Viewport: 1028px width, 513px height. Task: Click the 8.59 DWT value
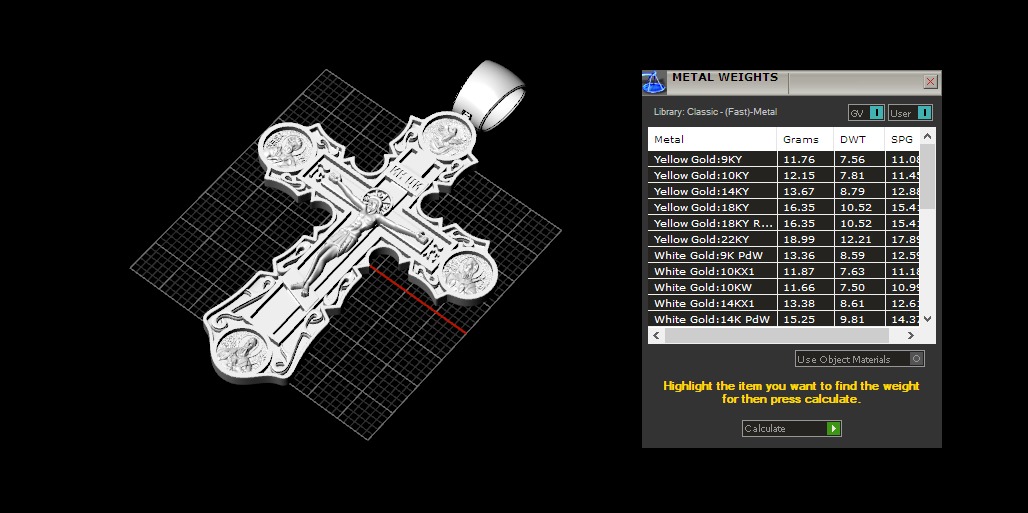[852, 255]
